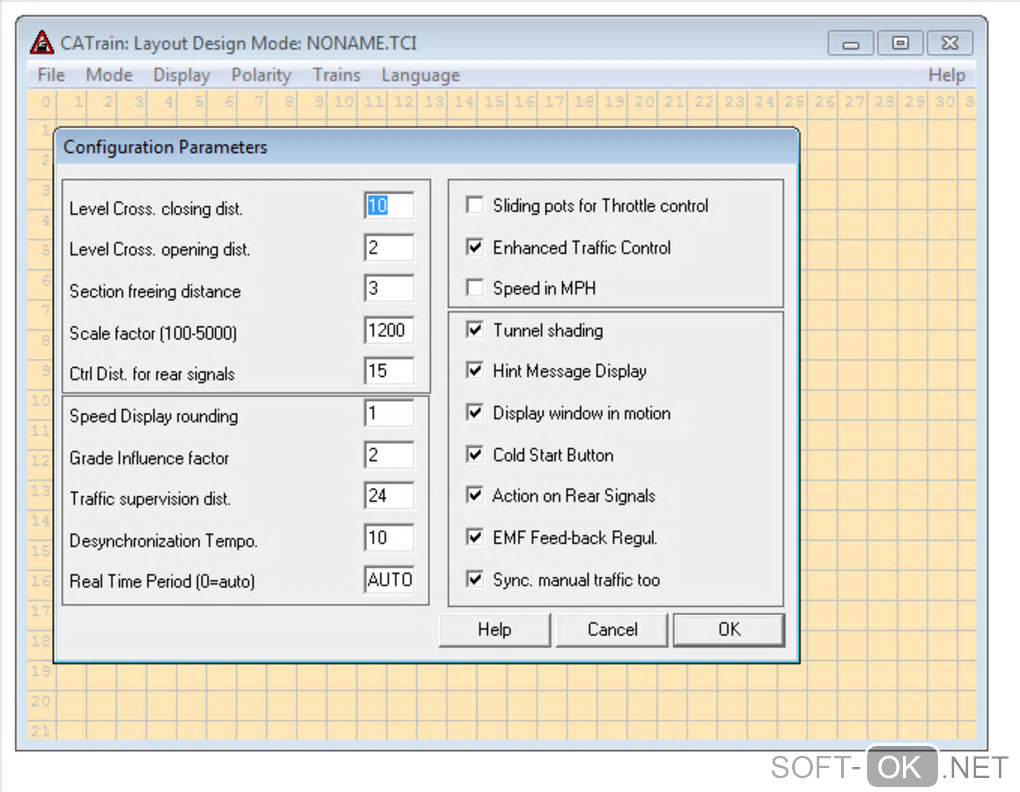Uncheck Enhanced Traffic Control
Screen dimensions: 1020x792
pos(475,247)
